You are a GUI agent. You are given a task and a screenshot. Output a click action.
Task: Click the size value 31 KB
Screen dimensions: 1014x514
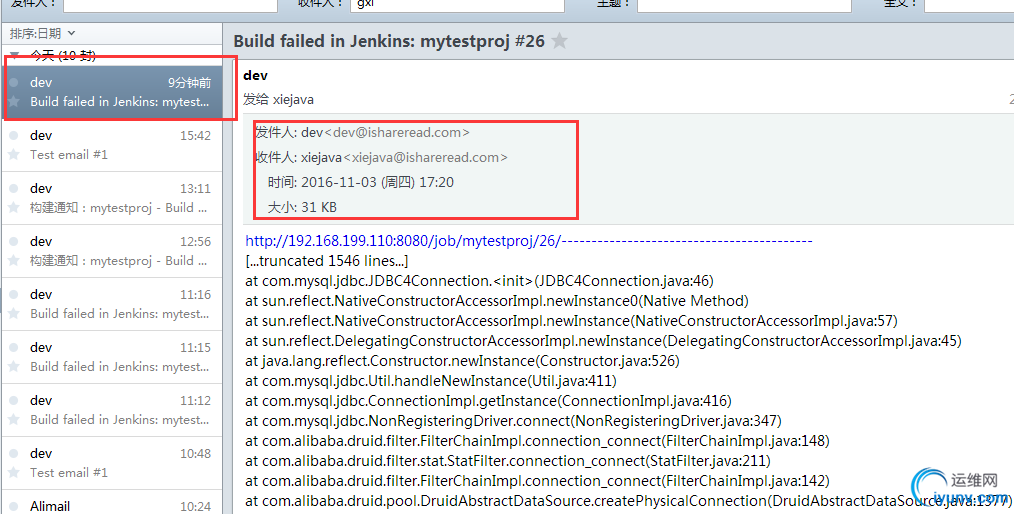click(319, 208)
